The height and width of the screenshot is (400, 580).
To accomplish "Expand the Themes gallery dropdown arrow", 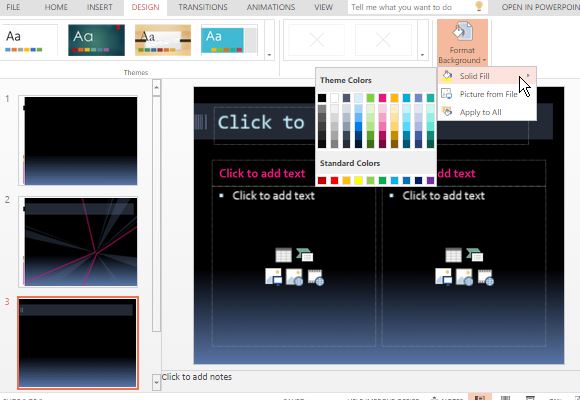I will [269, 55].
